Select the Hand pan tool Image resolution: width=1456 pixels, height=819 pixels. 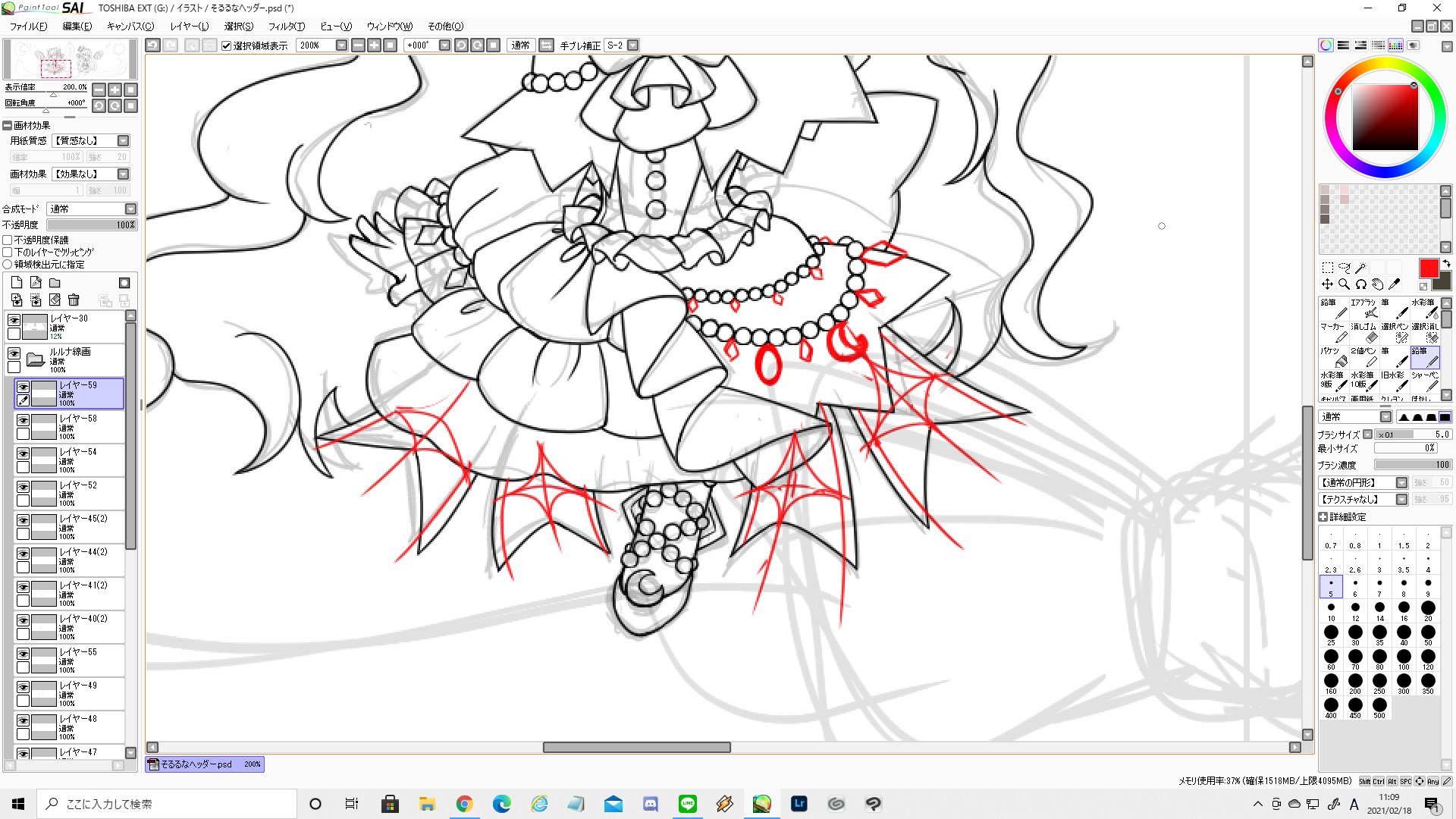[x=1377, y=284]
